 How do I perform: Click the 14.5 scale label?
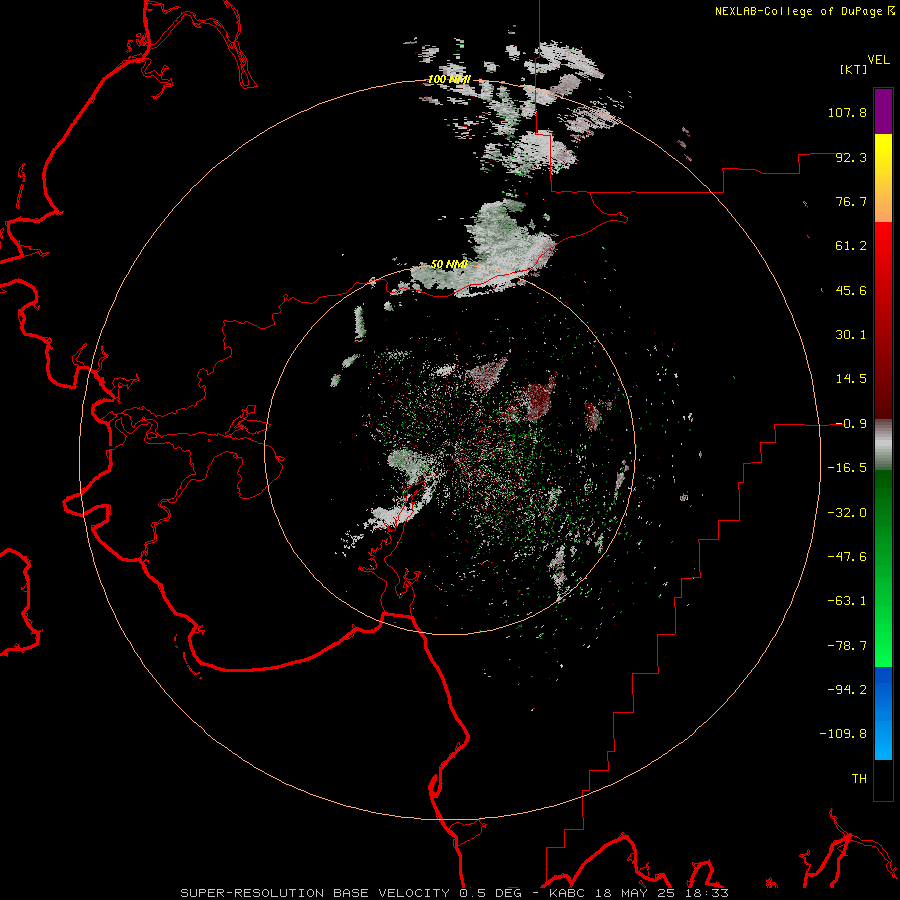[x=851, y=379]
